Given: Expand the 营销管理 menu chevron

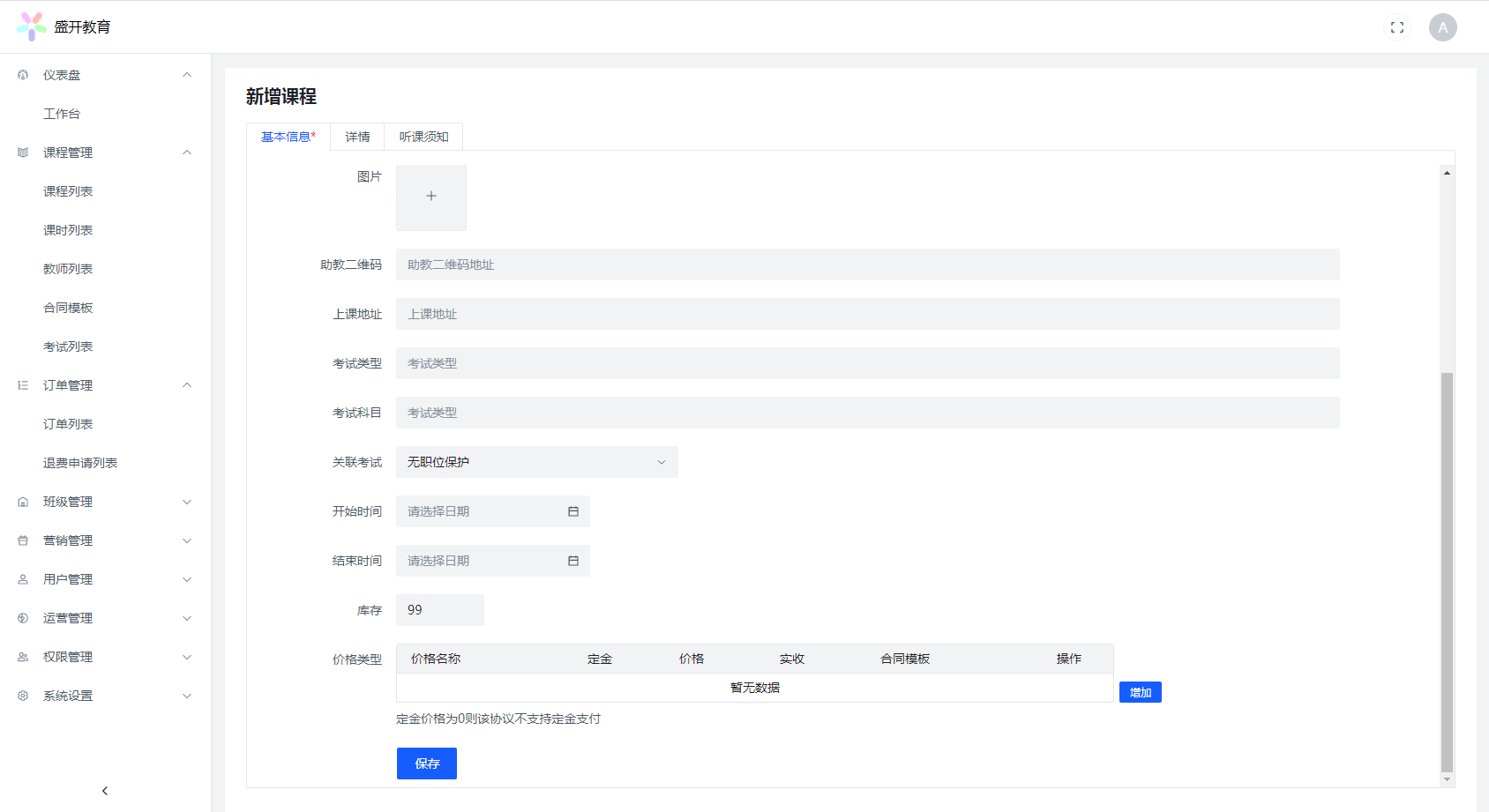Looking at the screenshot, I should [x=187, y=540].
